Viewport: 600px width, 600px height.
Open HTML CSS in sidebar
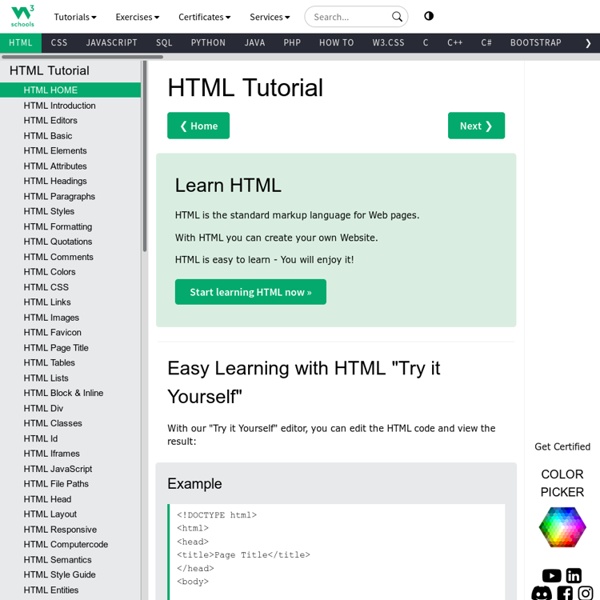(70, 287)
